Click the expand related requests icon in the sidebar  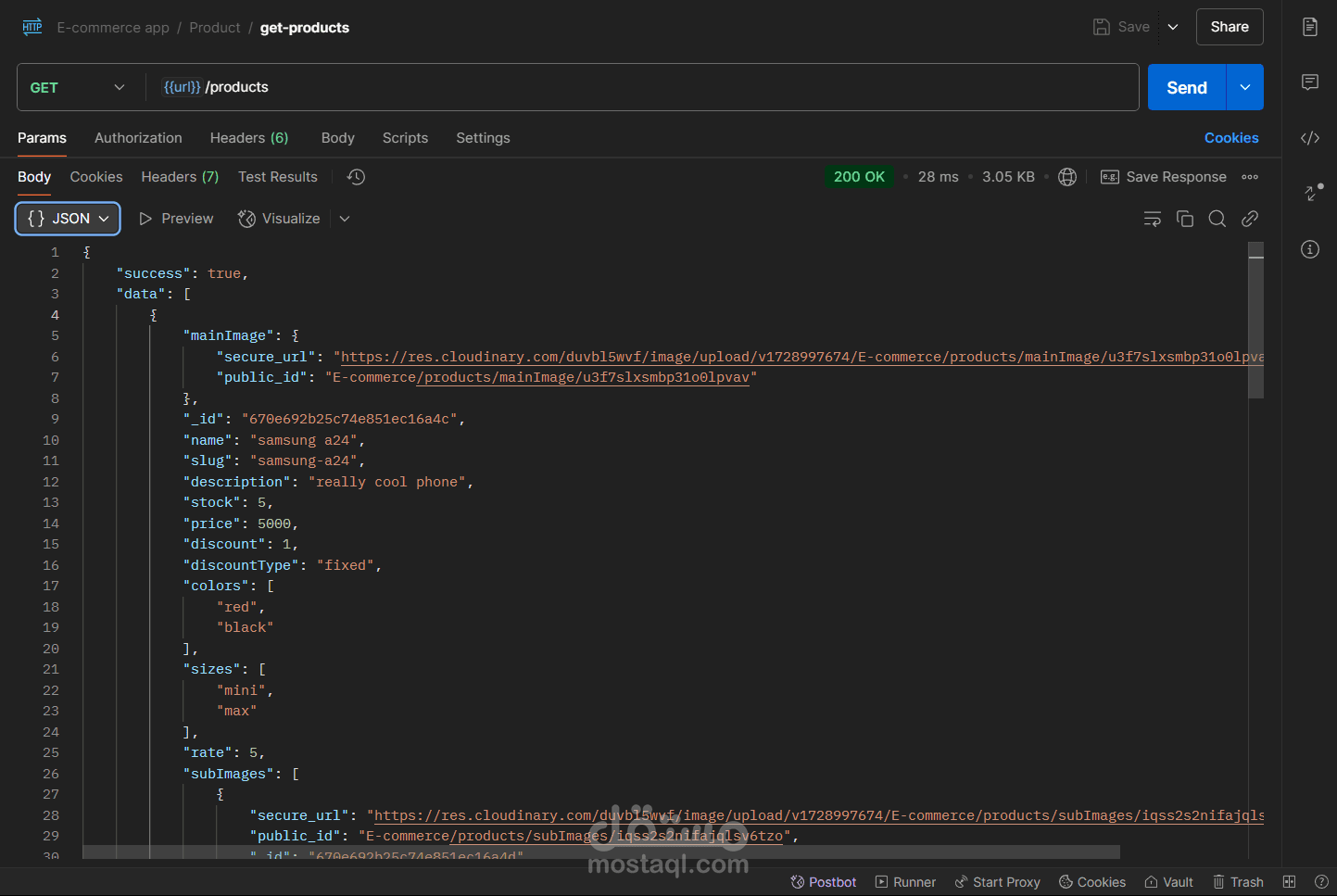[1313, 192]
